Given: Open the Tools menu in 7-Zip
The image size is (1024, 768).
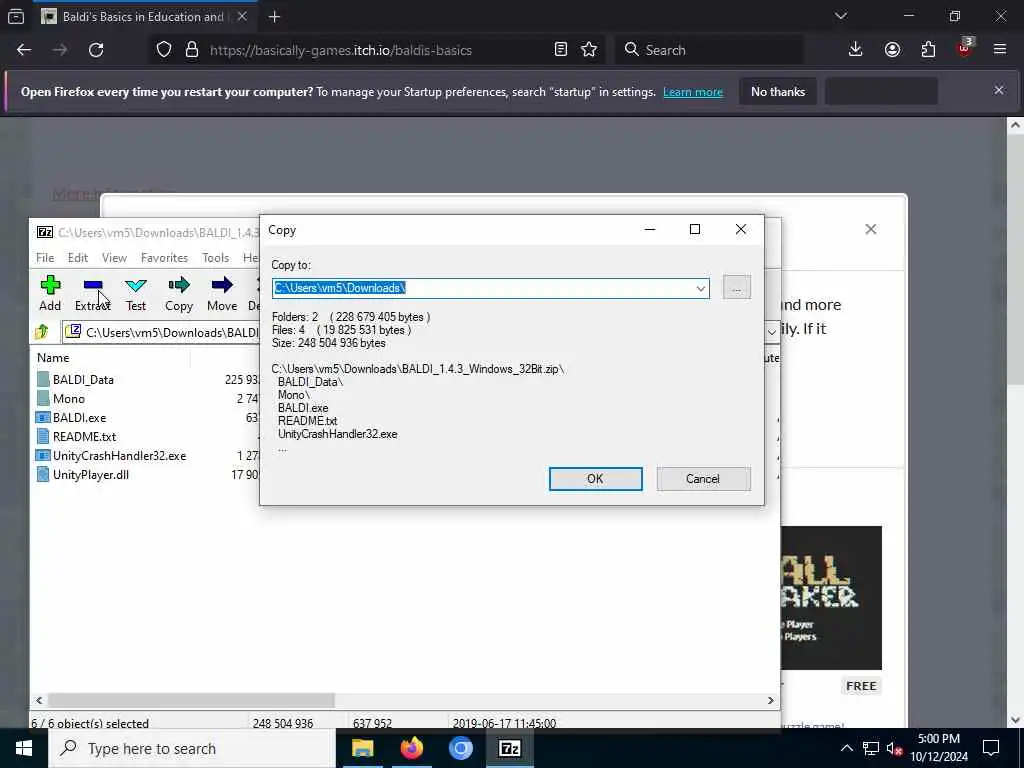Looking at the screenshot, I should pyautogui.click(x=216, y=257).
